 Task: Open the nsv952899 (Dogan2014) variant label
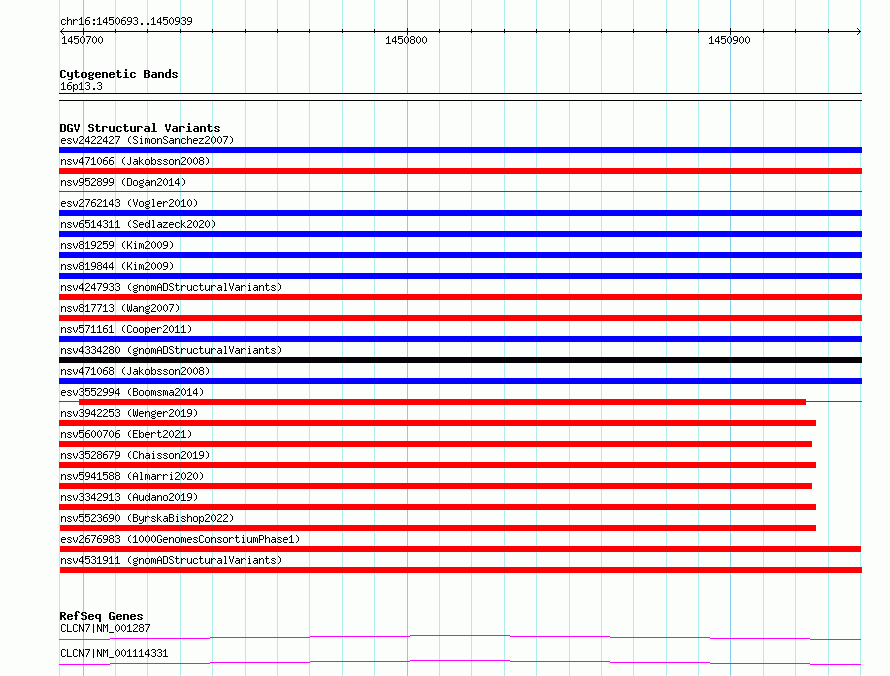coord(123,182)
